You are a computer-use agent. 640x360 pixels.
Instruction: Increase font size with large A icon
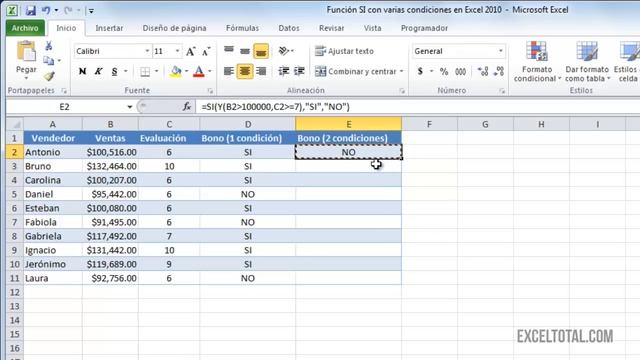pyautogui.click(x=190, y=51)
